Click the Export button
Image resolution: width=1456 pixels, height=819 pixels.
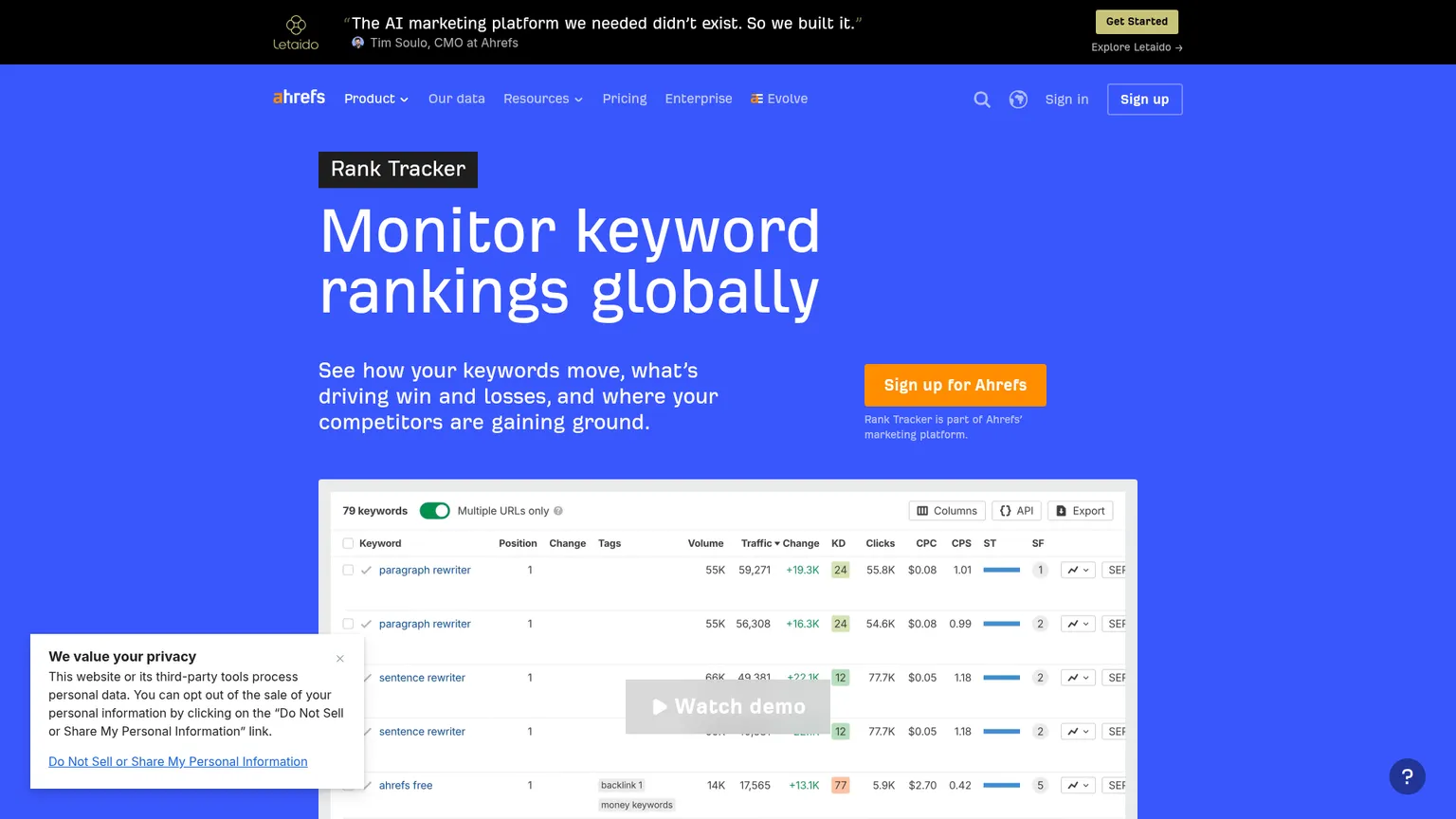point(1081,511)
